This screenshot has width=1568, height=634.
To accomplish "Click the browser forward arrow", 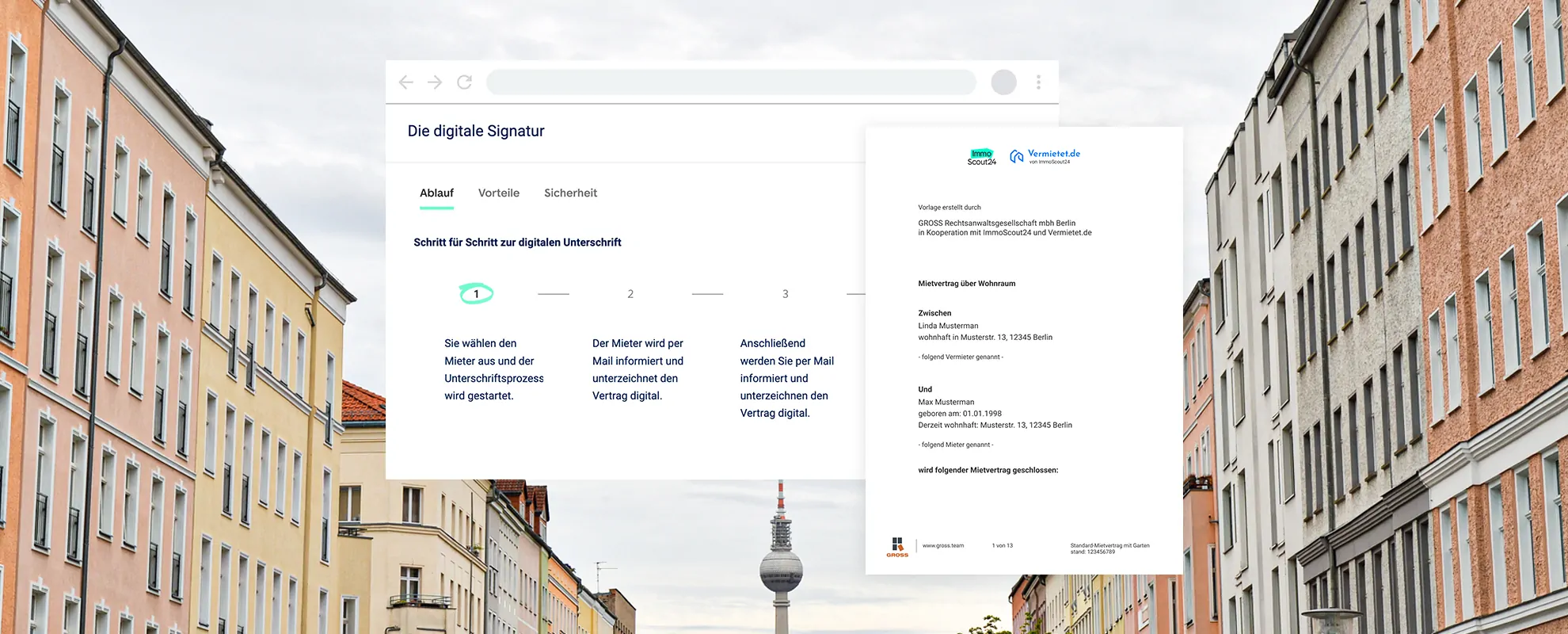I will point(435,82).
